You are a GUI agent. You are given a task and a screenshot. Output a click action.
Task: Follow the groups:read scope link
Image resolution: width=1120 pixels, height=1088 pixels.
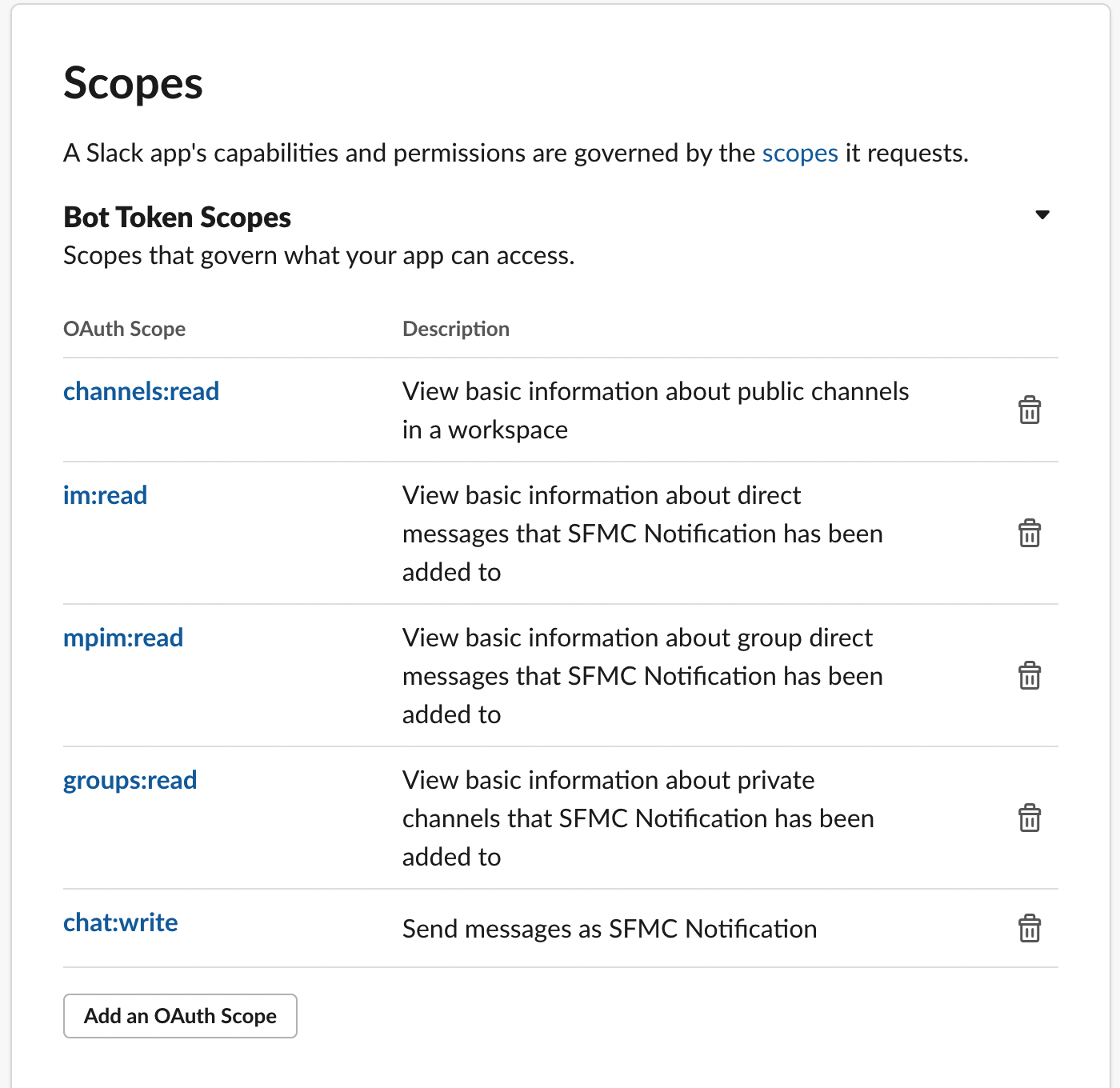coord(130,780)
